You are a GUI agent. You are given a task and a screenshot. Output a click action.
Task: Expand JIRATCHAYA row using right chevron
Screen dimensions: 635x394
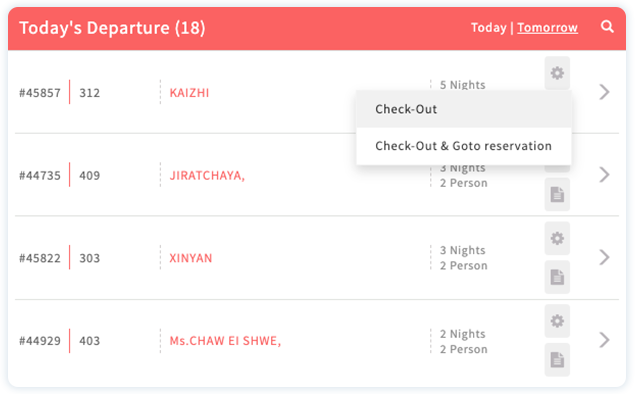pyautogui.click(x=604, y=175)
